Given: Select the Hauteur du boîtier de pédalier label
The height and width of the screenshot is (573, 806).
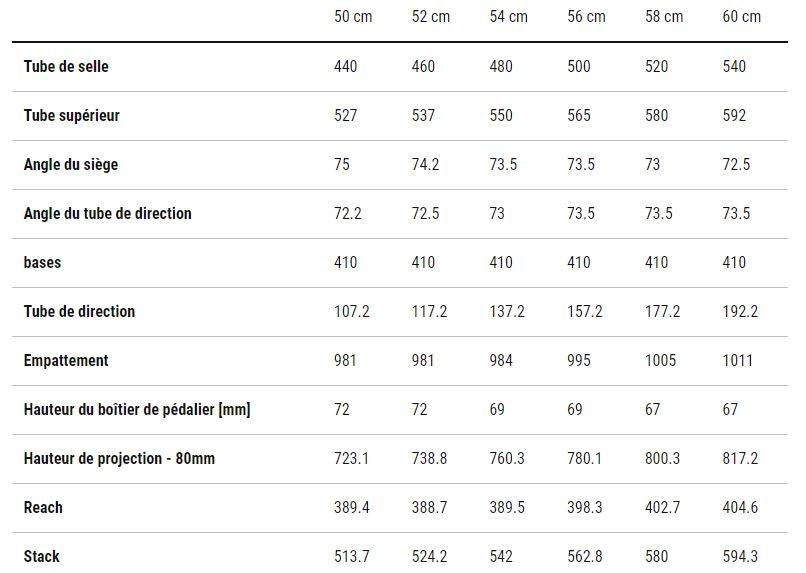Looking at the screenshot, I should [x=137, y=409].
